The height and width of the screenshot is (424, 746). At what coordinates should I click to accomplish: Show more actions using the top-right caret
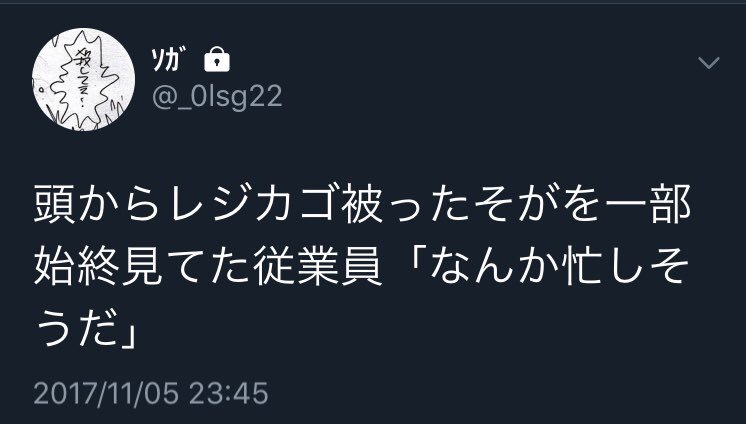coord(708,62)
